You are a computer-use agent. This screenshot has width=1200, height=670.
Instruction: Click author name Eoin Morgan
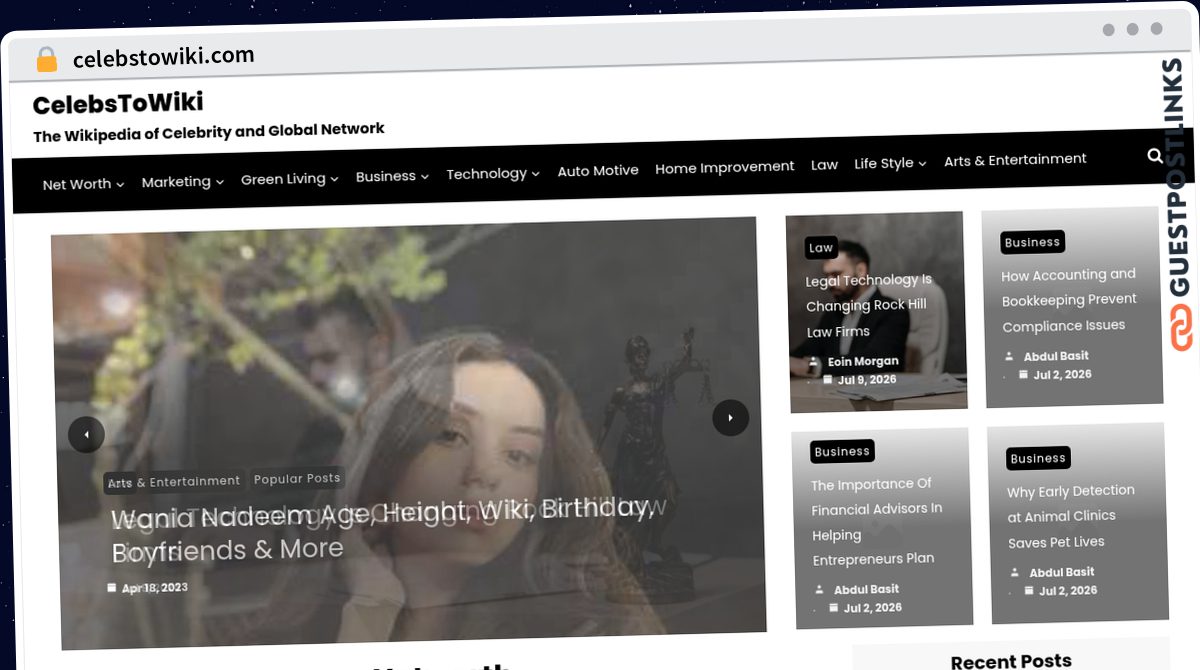(x=863, y=362)
